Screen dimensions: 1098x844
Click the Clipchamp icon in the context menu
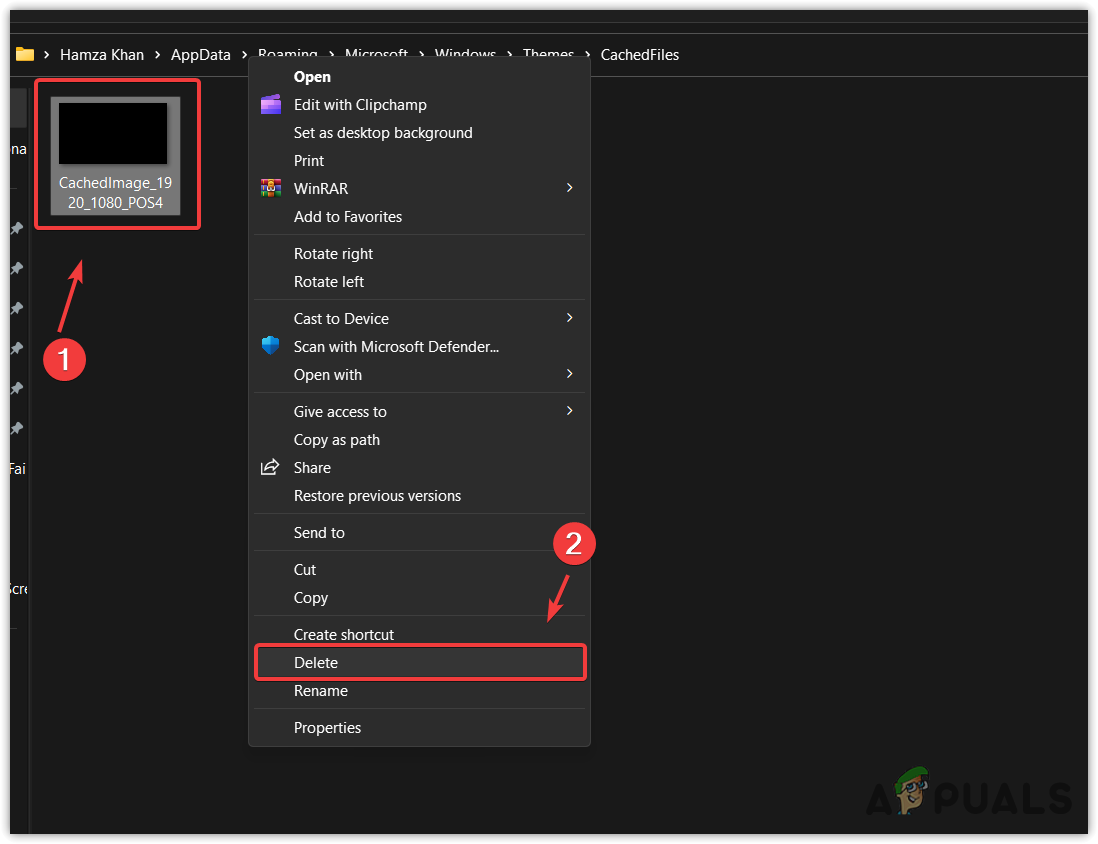coord(270,104)
